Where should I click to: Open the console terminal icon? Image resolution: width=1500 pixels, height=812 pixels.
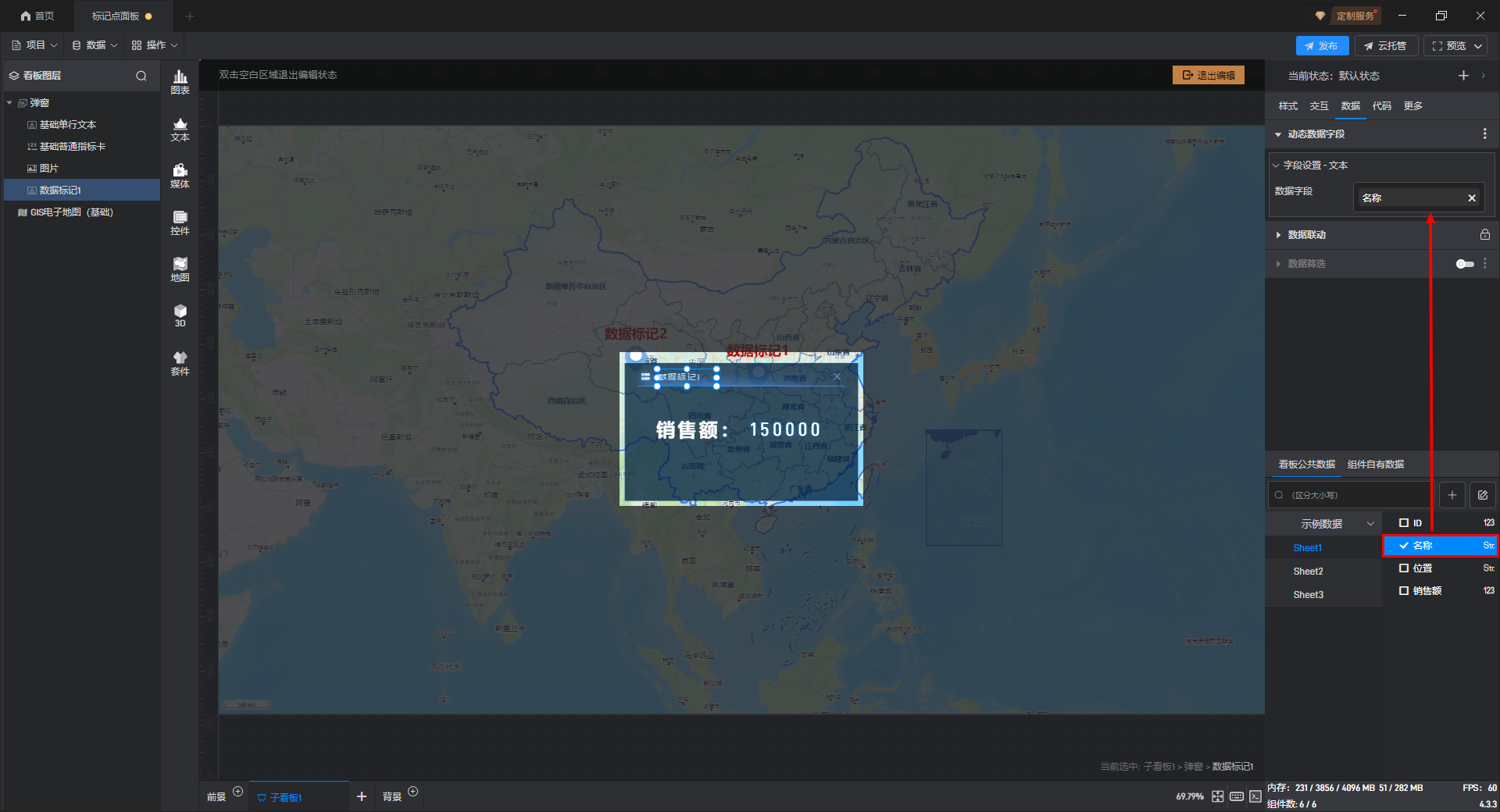click(1255, 796)
